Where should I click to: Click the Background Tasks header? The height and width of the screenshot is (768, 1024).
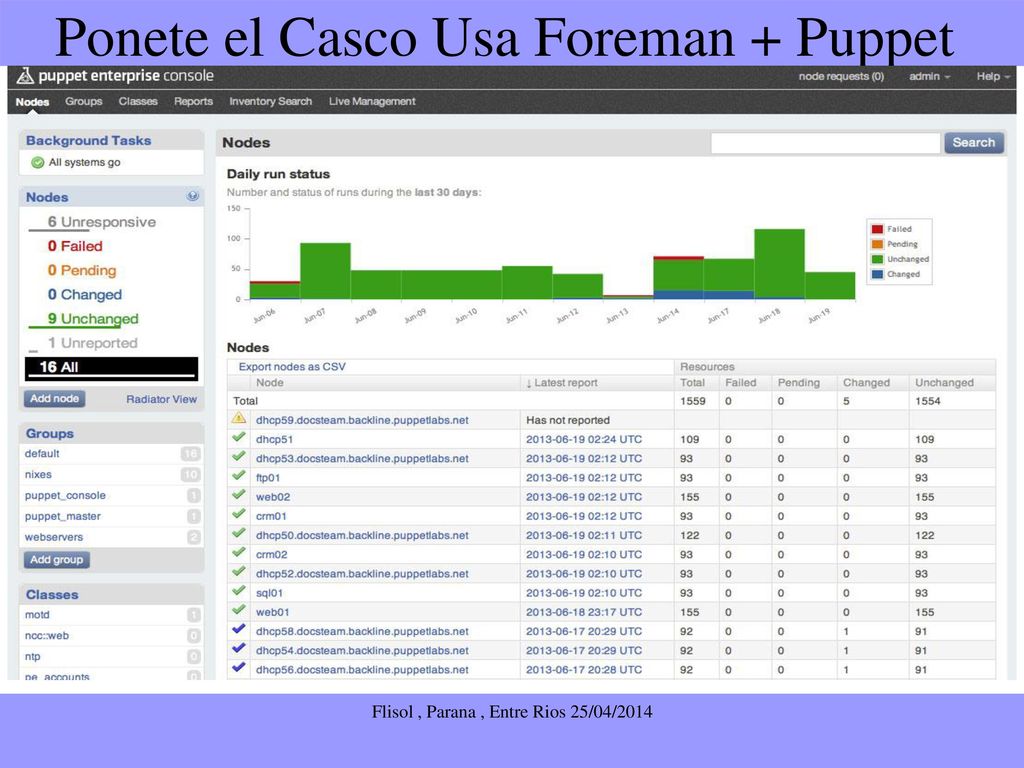[88, 140]
